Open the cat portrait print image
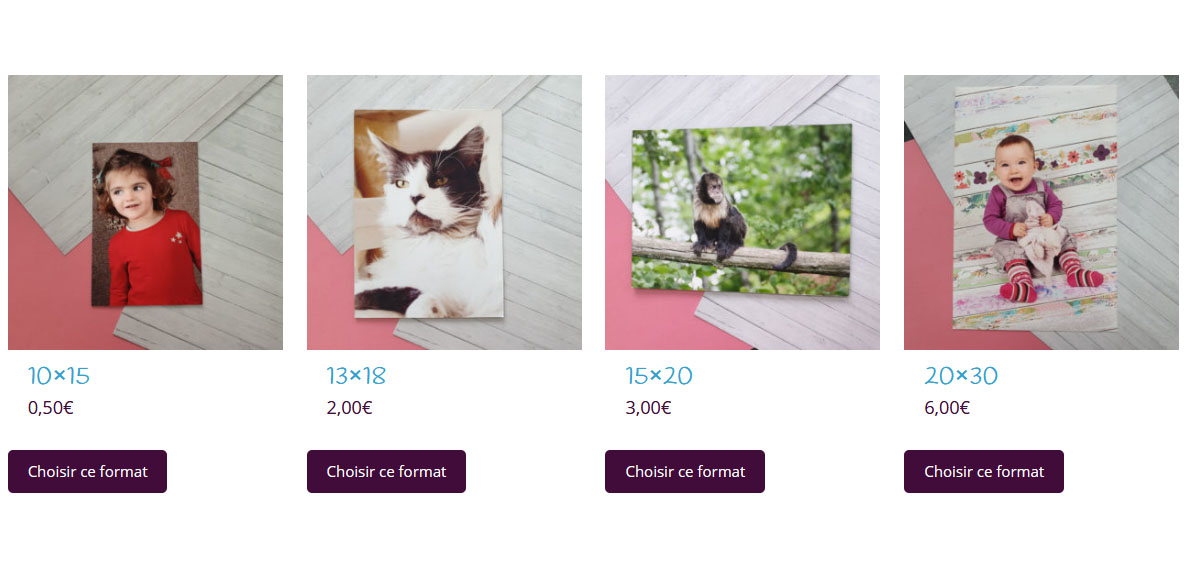Image resolution: width=1190 pixels, height=573 pixels. pos(444,213)
